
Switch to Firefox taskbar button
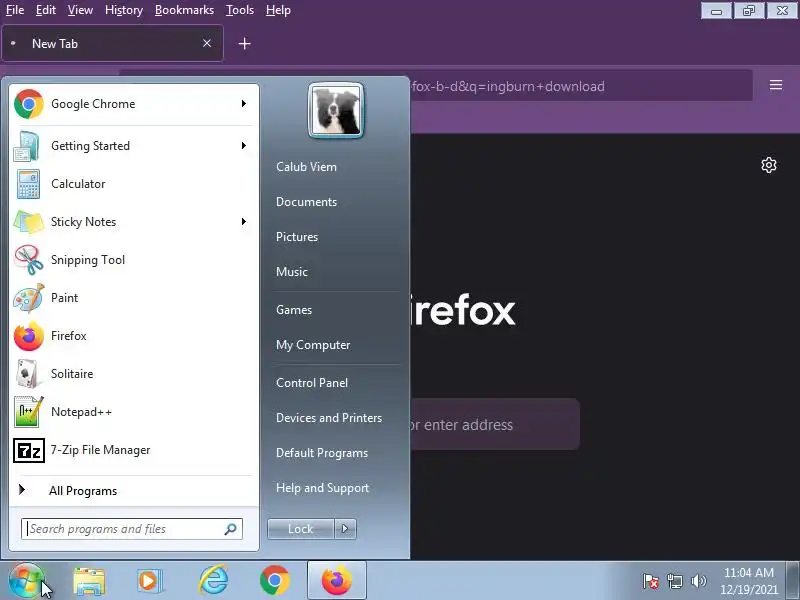coord(337,581)
